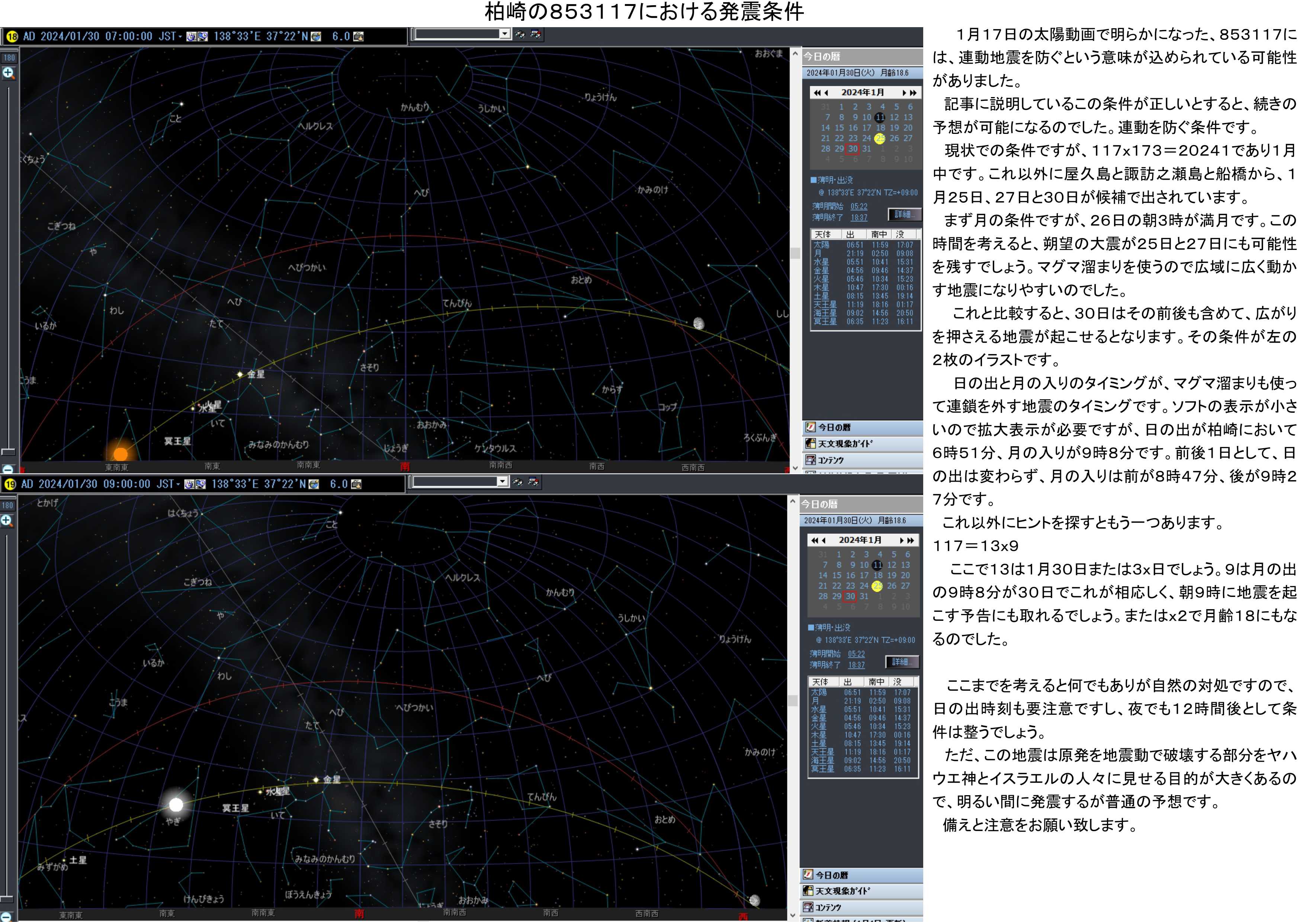The image size is (1316, 922).
Task: Expand the search combo box in the upper toolbar
Action: click(x=504, y=34)
